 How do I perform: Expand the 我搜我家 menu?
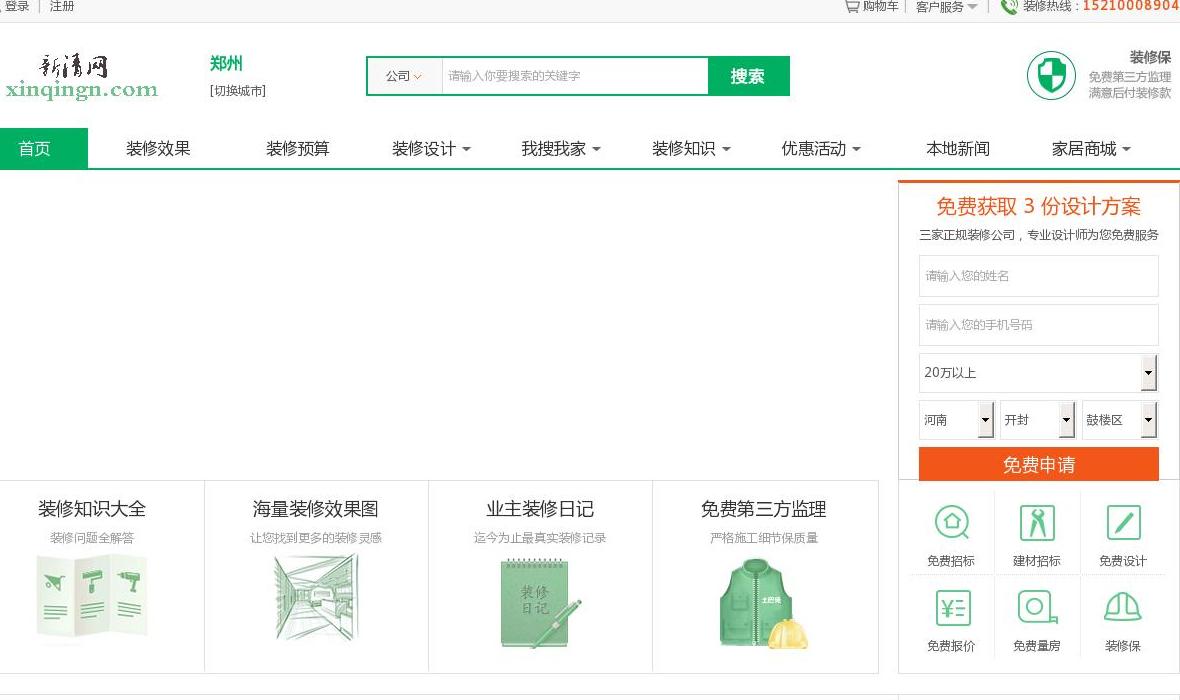(x=561, y=149)
